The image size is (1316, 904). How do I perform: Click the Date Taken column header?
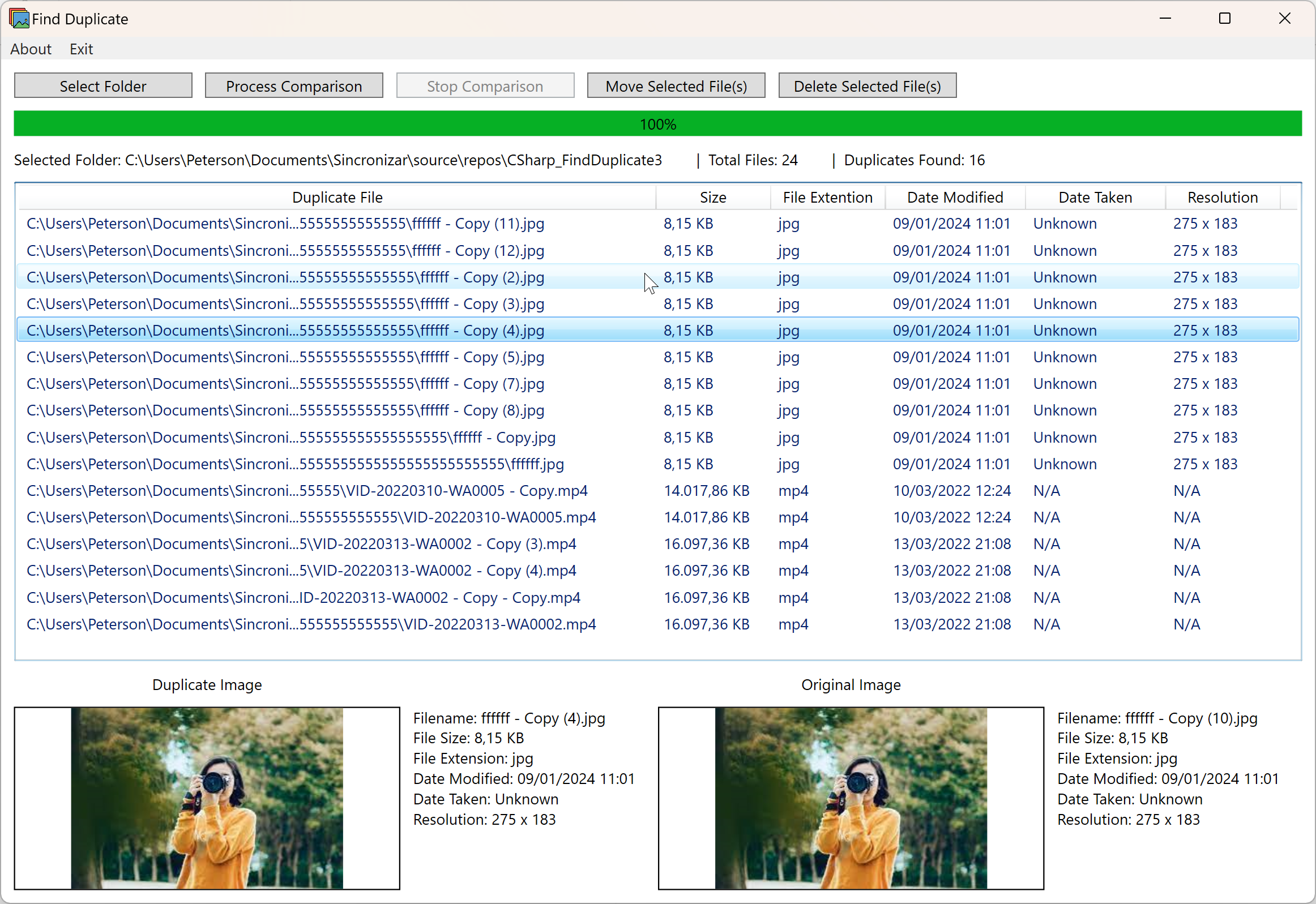coord(1094,197)
